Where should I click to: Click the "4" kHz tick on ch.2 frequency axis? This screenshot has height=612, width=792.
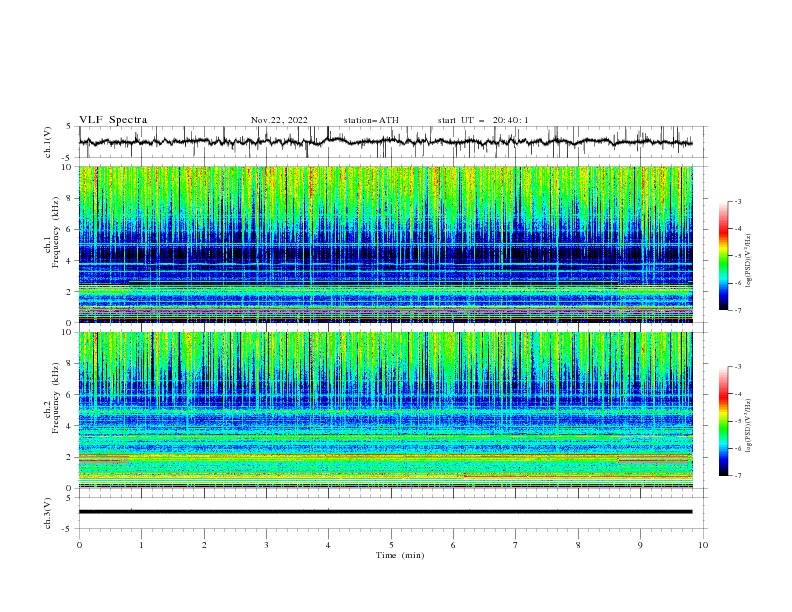(70, 426)
